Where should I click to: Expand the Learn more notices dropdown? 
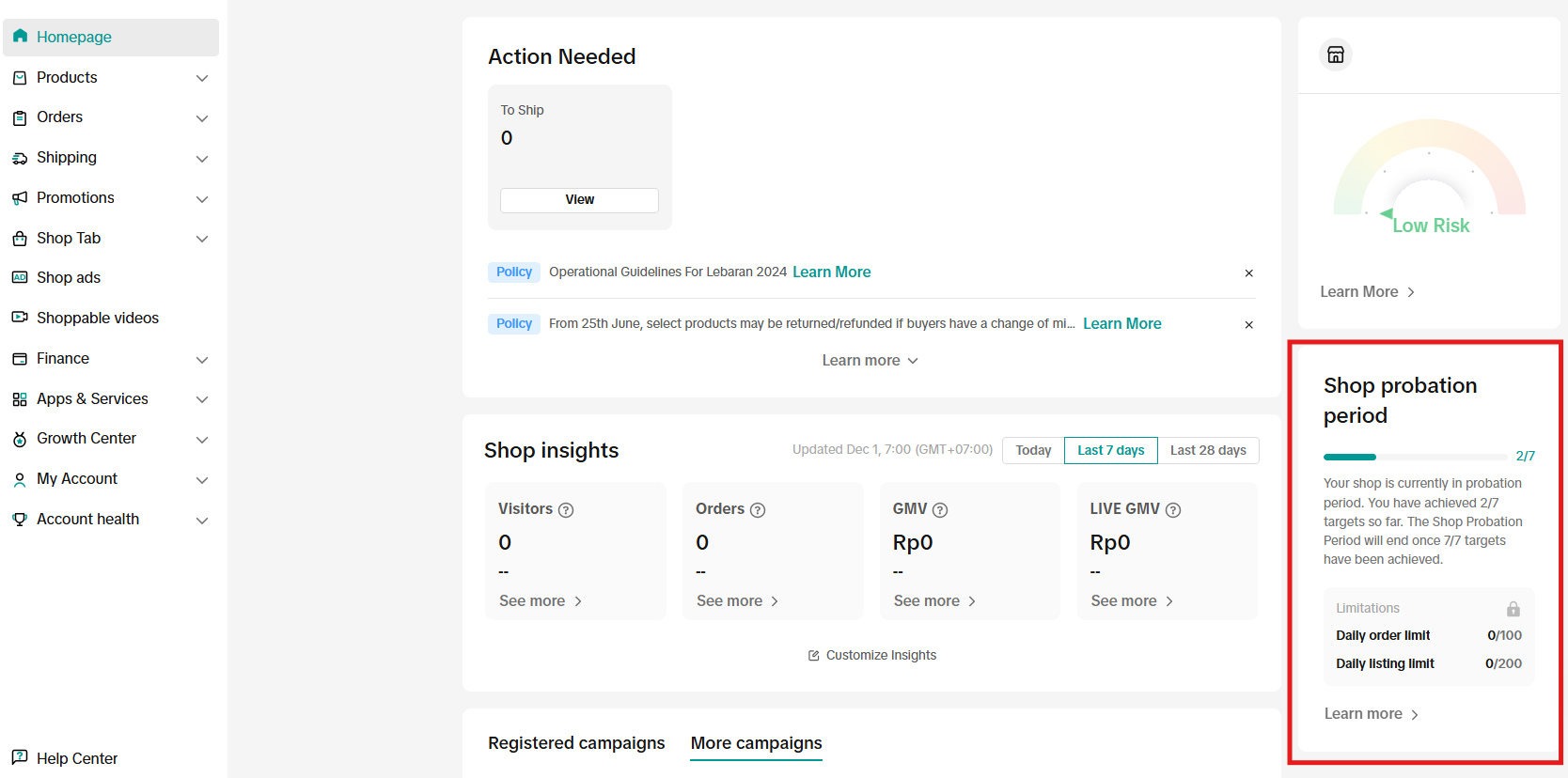click(x=870, y=361)
